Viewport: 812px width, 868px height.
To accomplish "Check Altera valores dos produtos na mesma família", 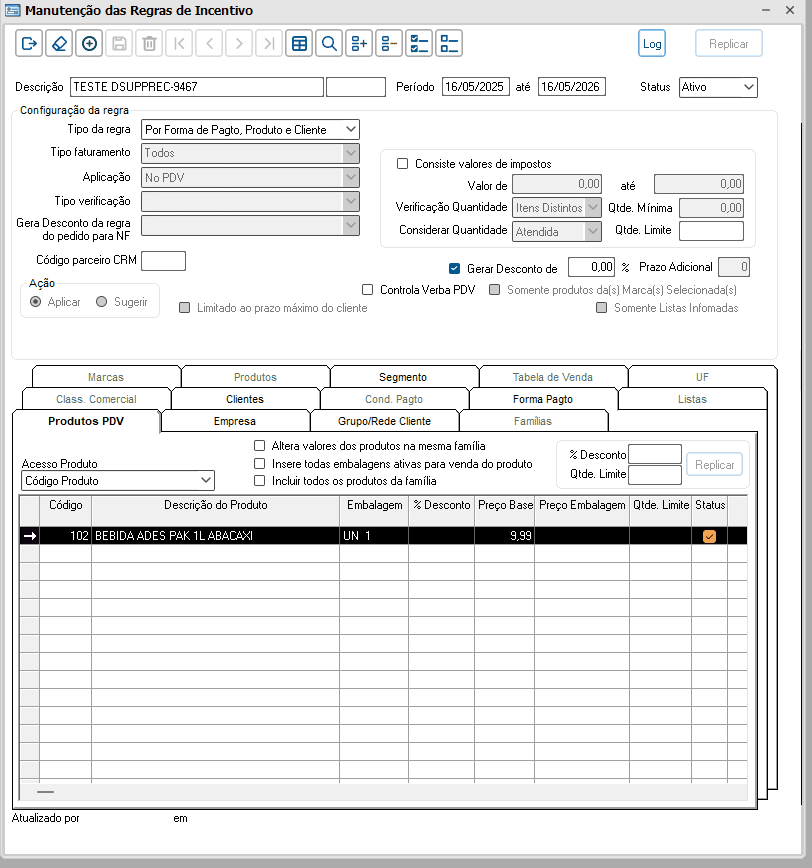I will pyautogui.click(x=259, y=446).
